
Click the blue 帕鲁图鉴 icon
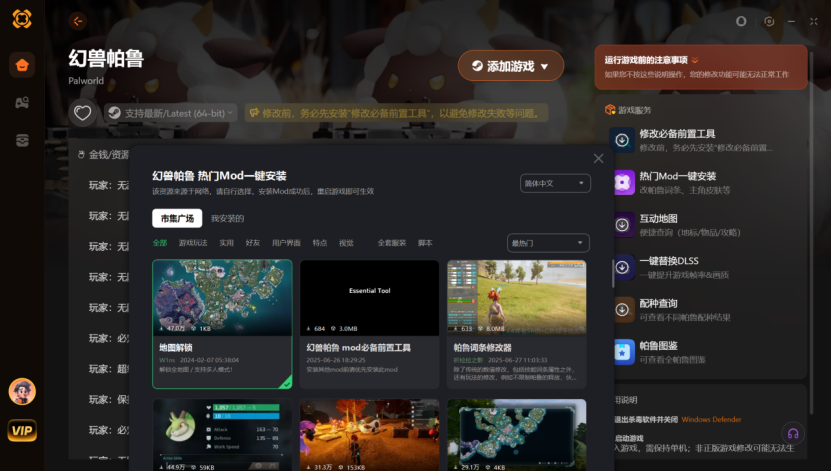tap(622, 352)
